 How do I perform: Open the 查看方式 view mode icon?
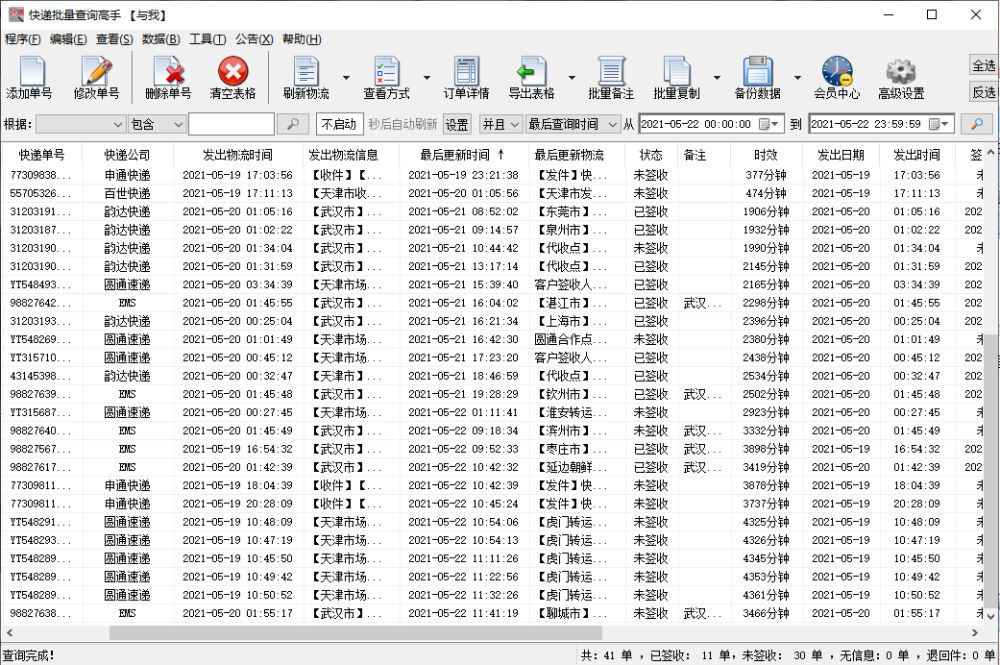(386, 77)
